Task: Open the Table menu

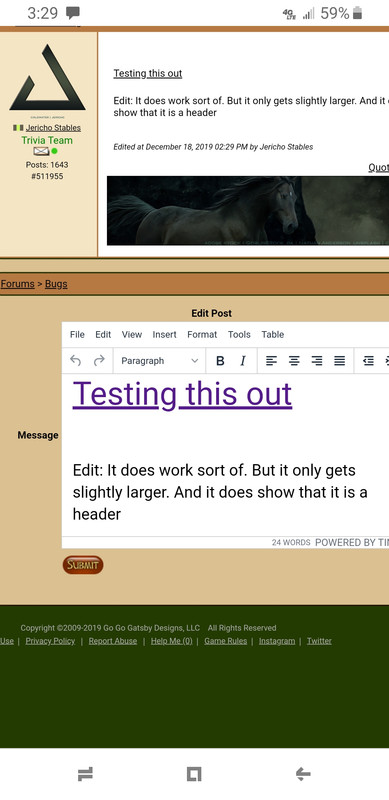Action: [x=273, y=335]
